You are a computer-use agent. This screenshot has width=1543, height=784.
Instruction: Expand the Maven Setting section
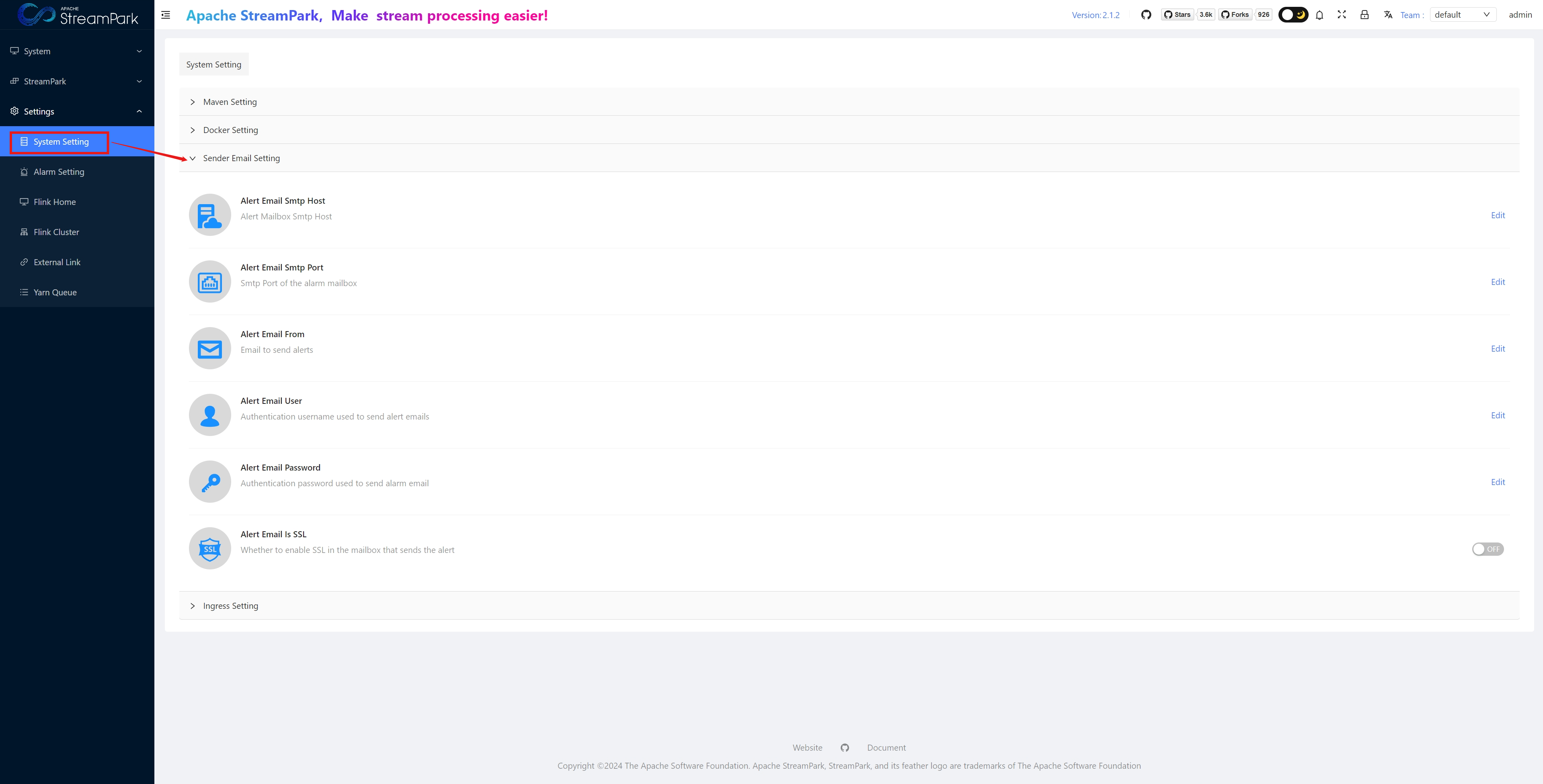tap(230, 102)
